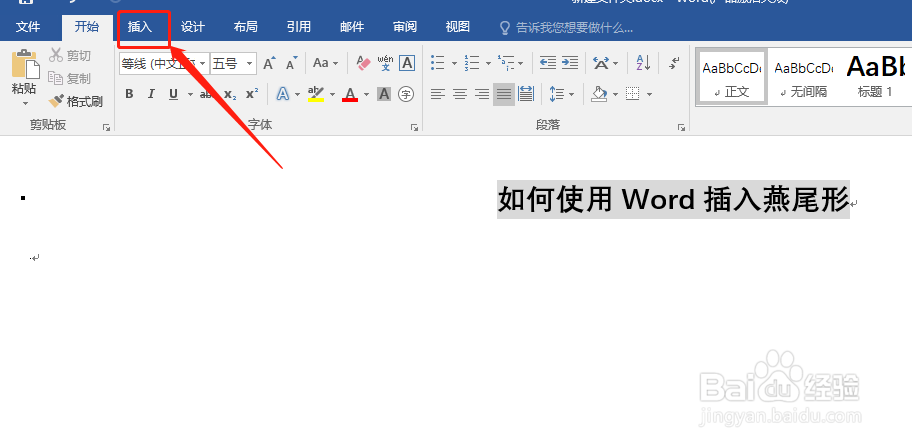Open the 视图 View tab
Image resolution: width=912 pixels, height=447 pixels.
coord(457,27)
